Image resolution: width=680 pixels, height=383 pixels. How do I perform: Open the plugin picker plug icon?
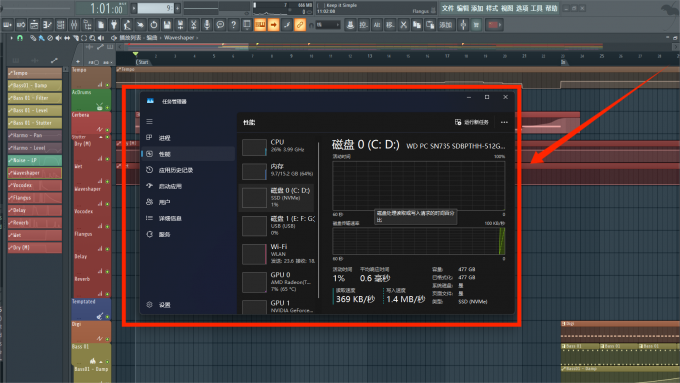[114, 25]
